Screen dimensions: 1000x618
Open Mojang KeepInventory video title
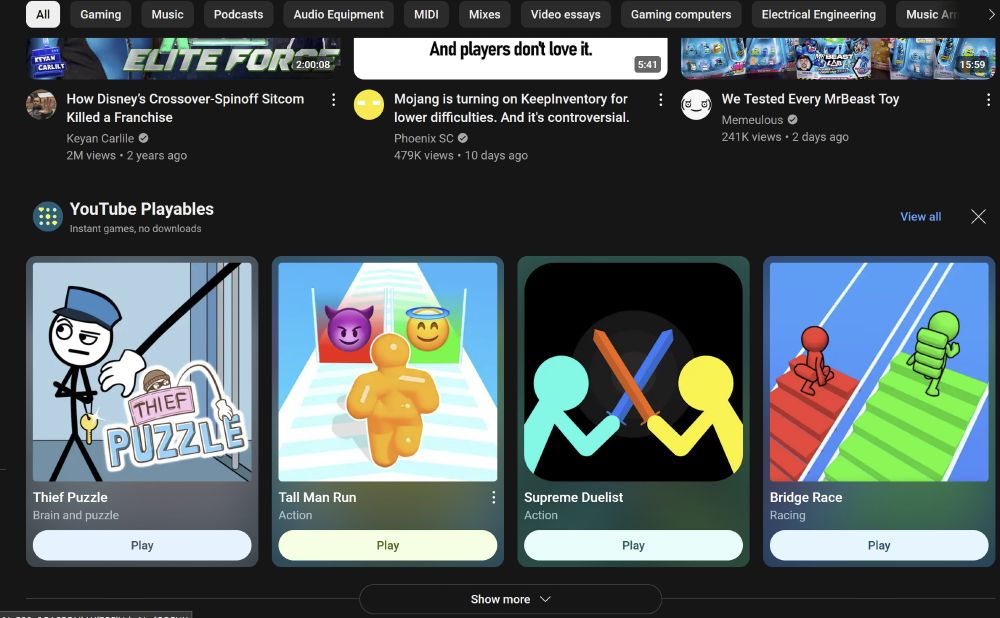point(511,108)
